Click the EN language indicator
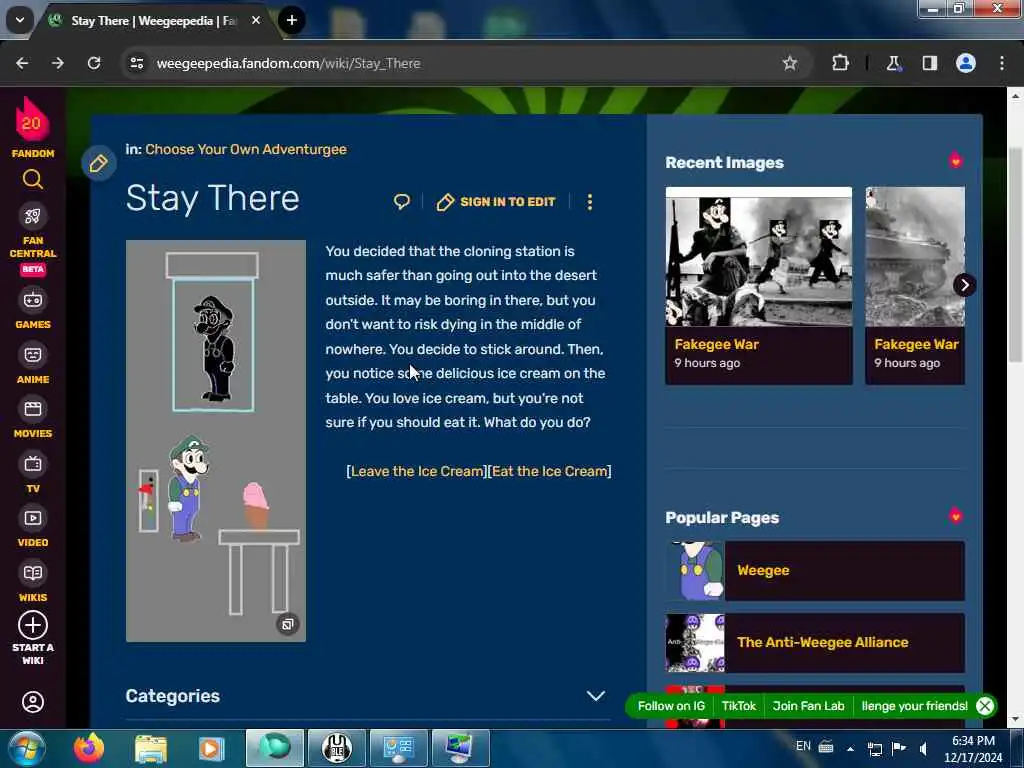The image size is (1024, 768). (803, 746)
